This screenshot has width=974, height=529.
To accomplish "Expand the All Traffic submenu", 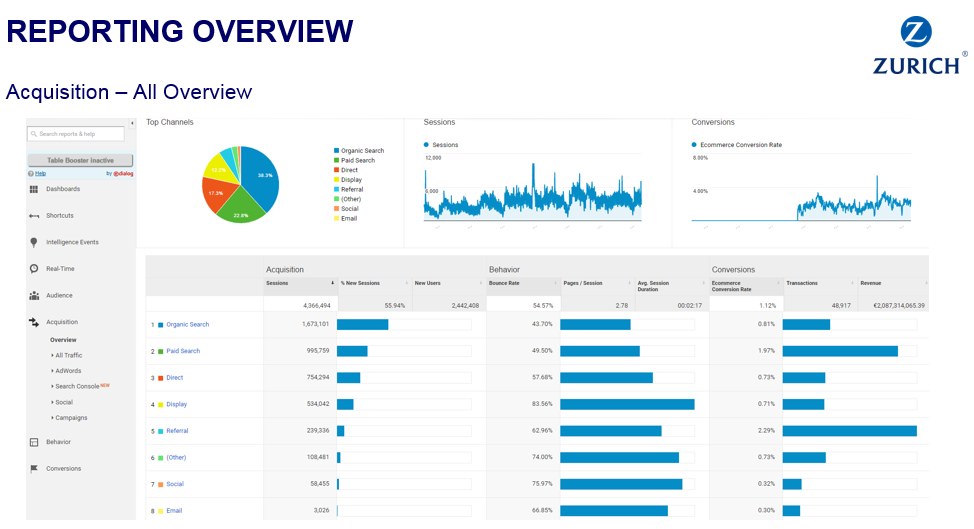I will (x=68, y=355).
